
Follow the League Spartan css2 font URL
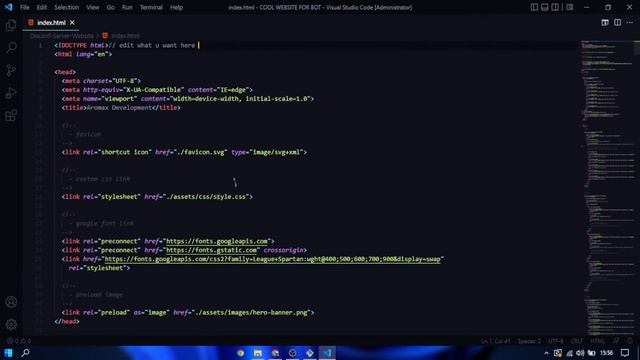point(273,259)
